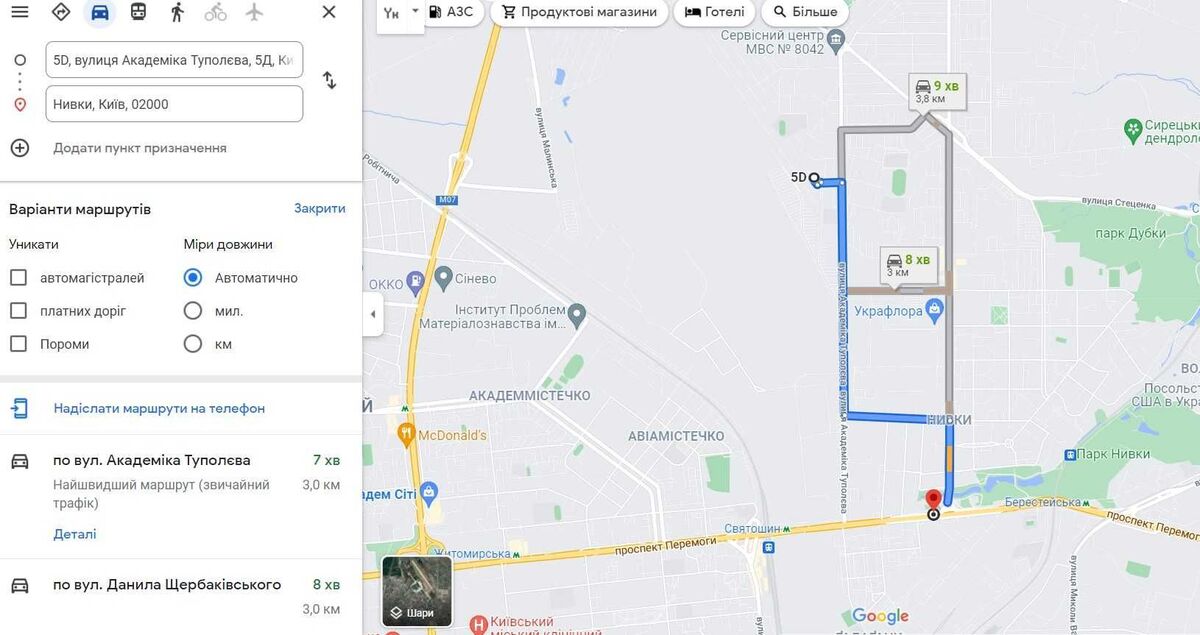Select driving travel mode icon

99,12
